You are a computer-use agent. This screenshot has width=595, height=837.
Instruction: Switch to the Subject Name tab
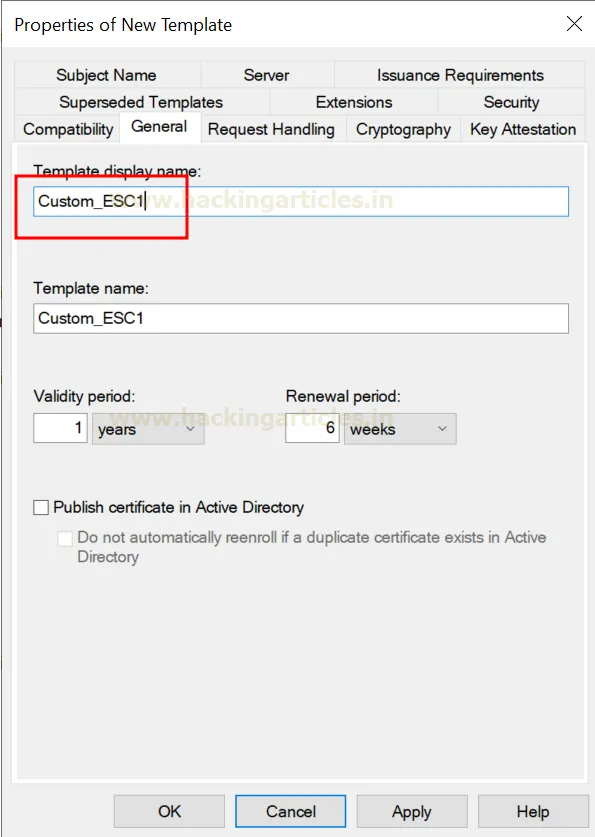pyautogui.click(x=106, y=75)
